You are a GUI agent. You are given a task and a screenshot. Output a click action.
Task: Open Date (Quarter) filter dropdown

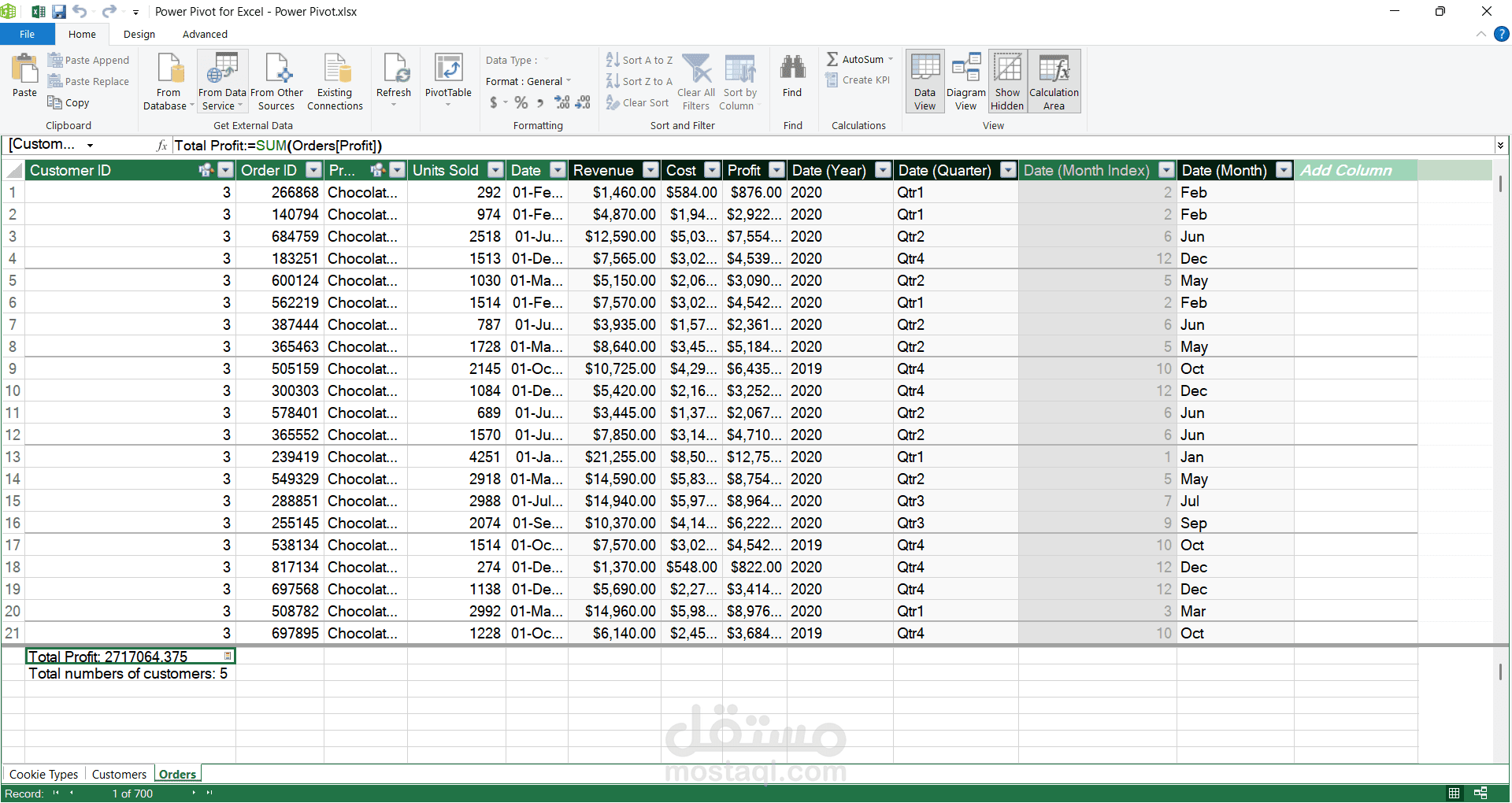[1008, 170]
